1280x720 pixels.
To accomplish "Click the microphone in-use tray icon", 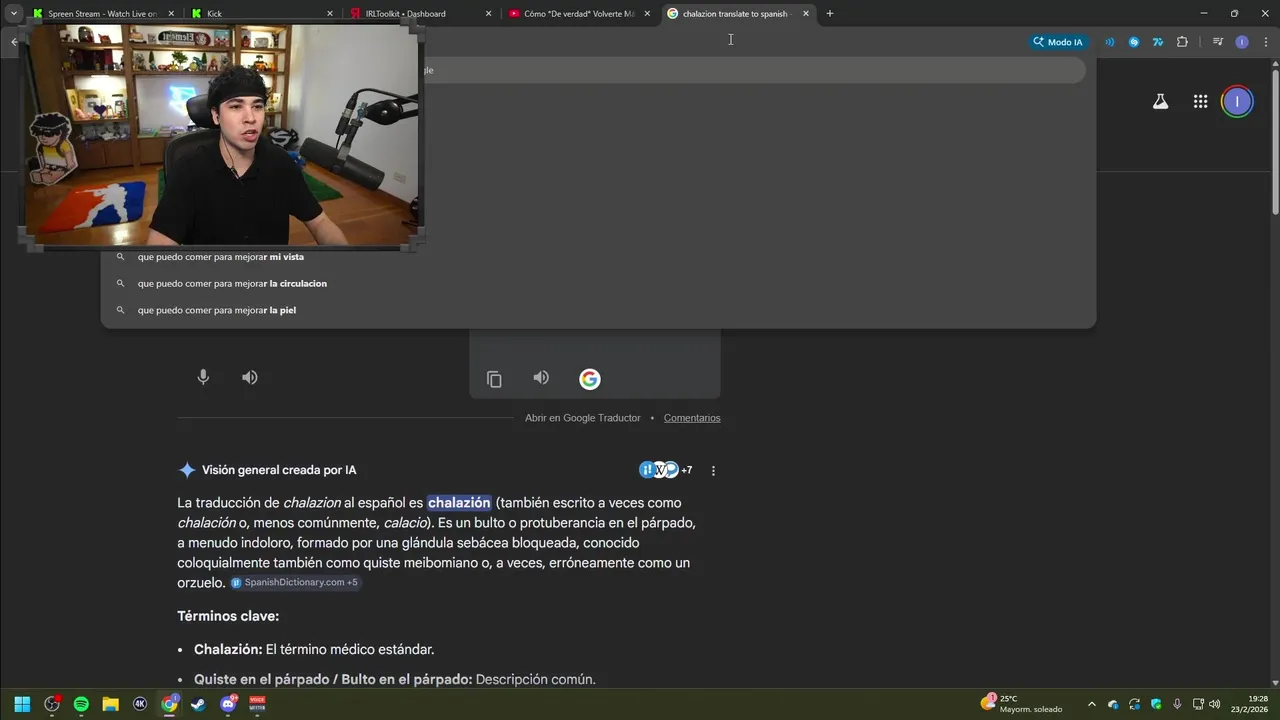I will [x=1177, y=704].
